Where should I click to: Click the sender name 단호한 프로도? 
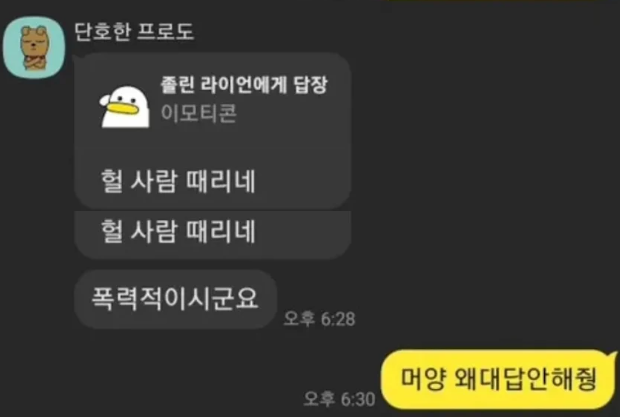coord(134,32)
